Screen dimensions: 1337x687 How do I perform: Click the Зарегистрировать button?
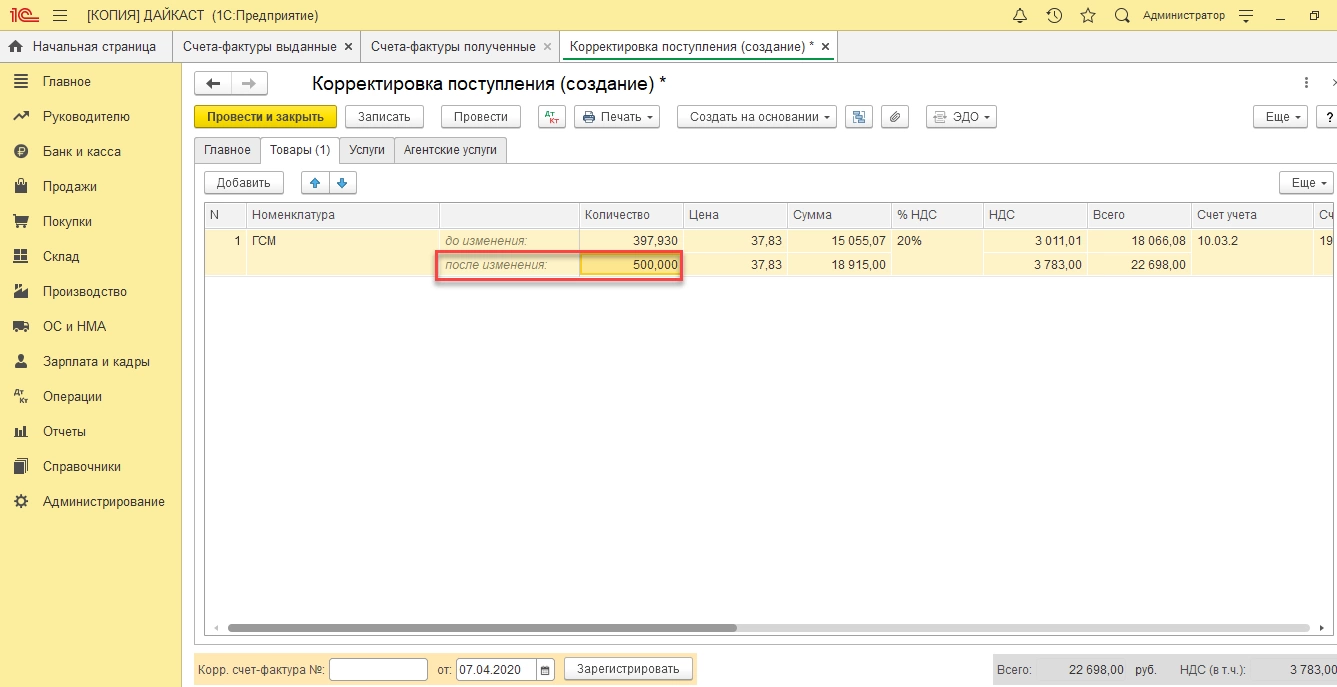(x=628, y=669)
